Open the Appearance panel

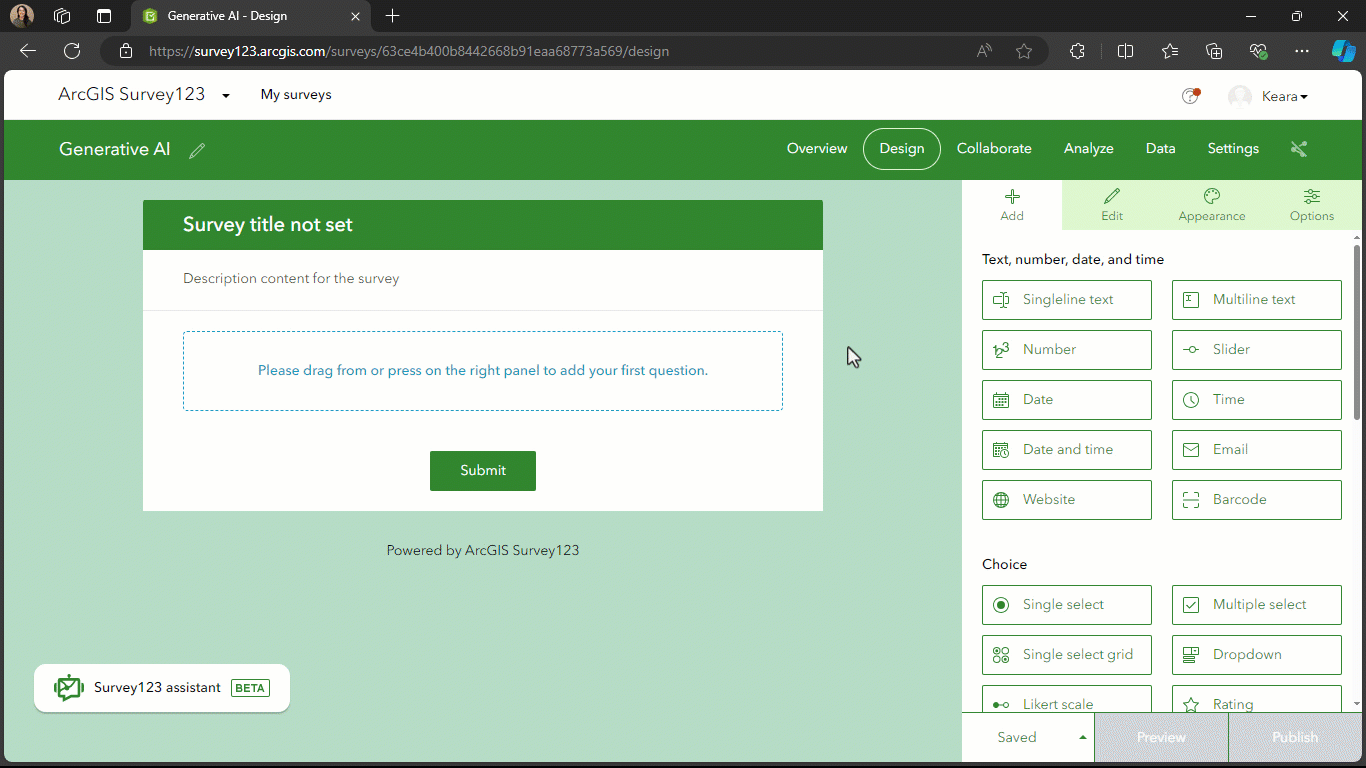1211,204
